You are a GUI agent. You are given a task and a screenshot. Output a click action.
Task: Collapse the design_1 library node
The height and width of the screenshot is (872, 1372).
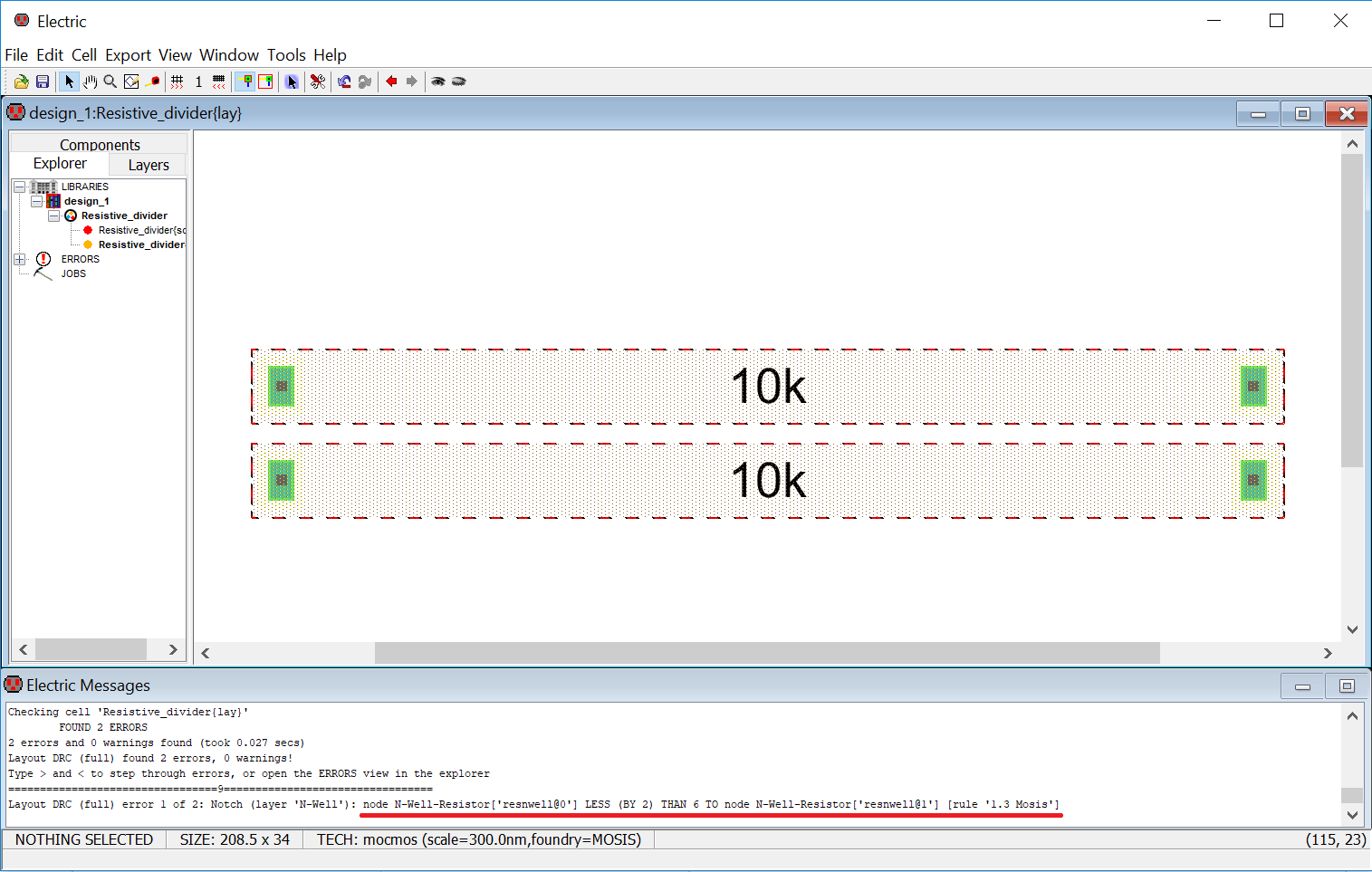(x=37, y=201)
